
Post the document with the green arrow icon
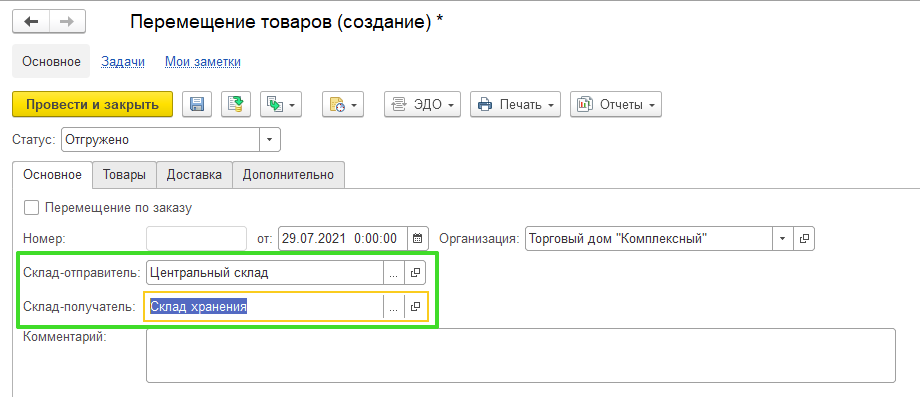pos(235,104)
